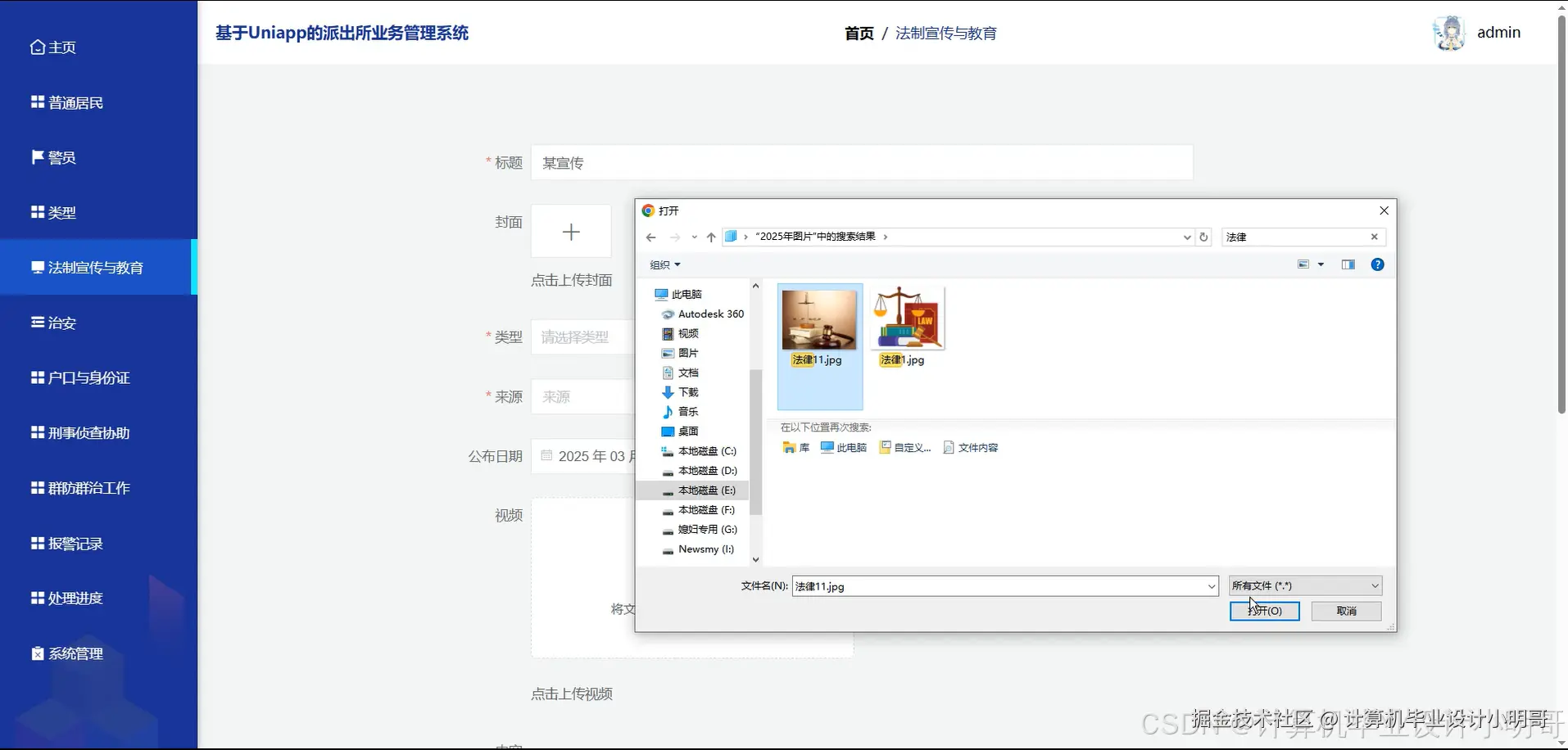
Task: Click the 打开(O) button
Action: 1264,610
